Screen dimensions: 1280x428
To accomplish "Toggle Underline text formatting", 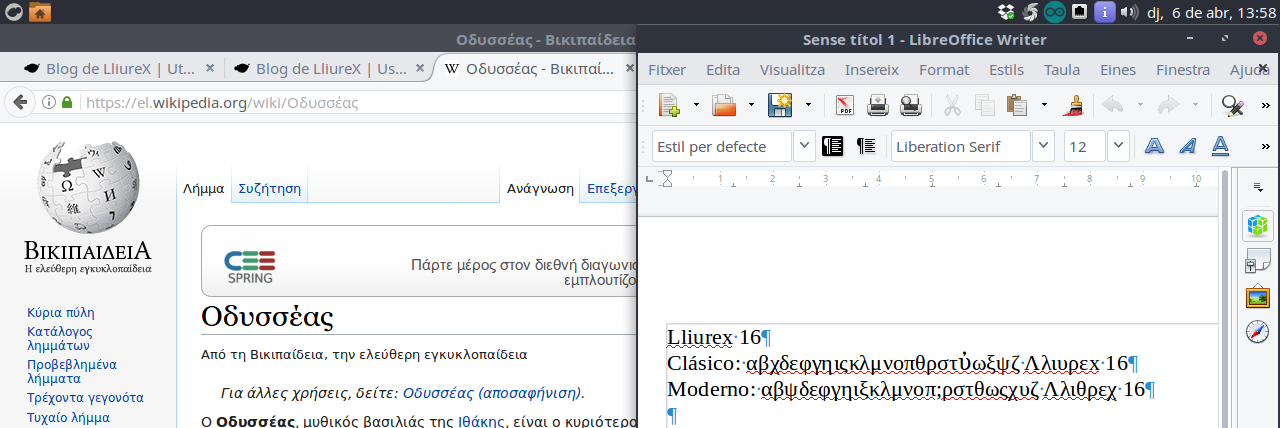I will [1220, 146].
